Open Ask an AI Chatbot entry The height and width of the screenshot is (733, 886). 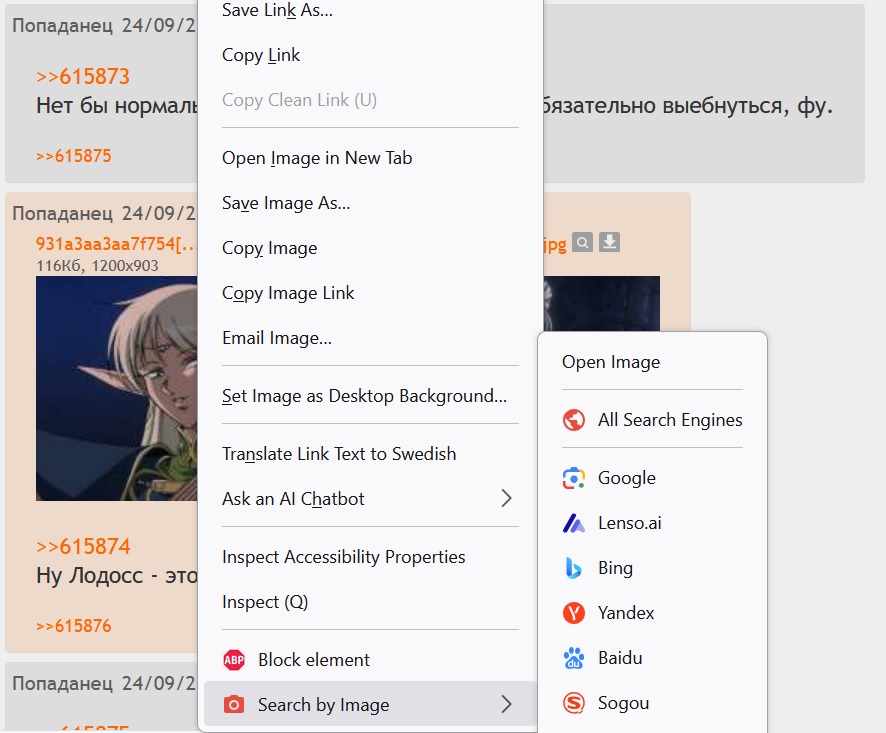[x=370, y=499]
